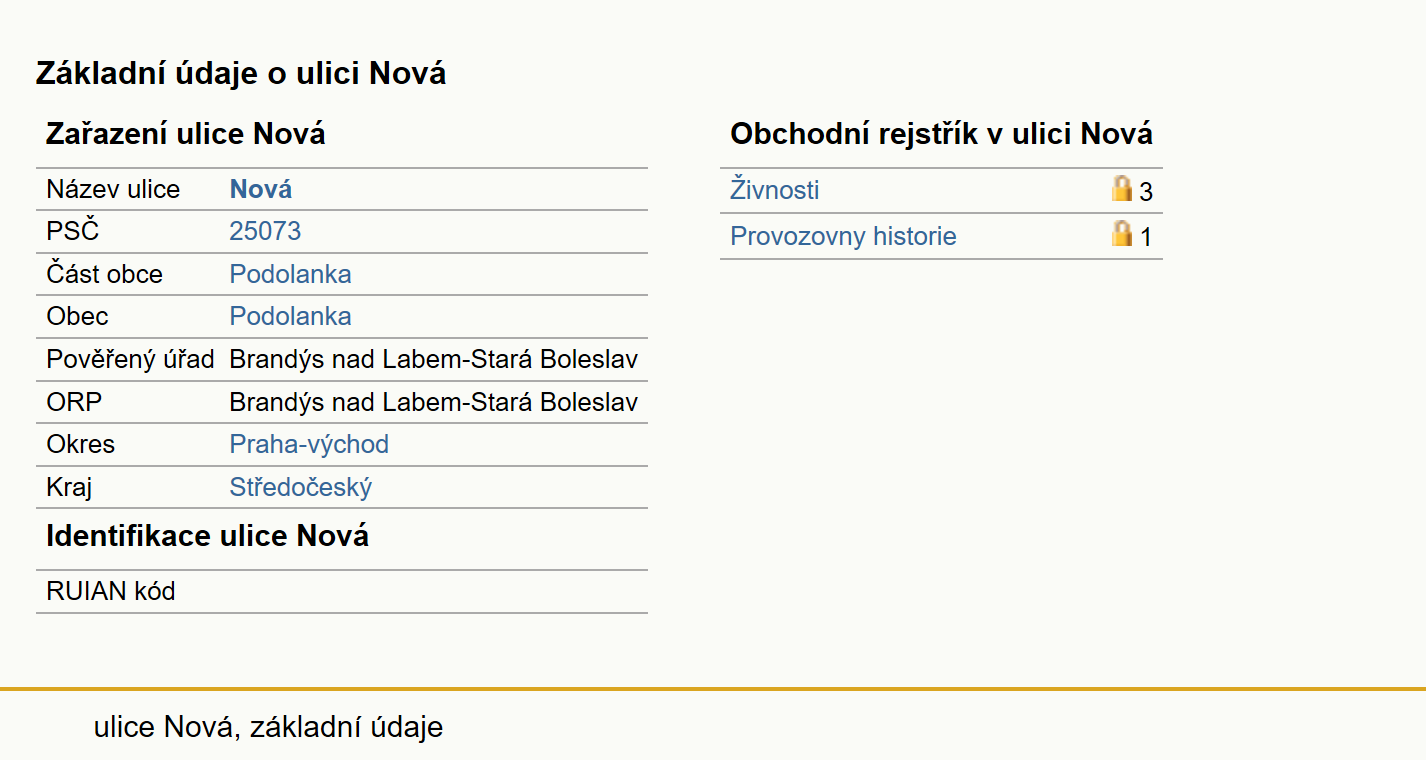Open the Praha-východ district link

click(x=309, y=444)
